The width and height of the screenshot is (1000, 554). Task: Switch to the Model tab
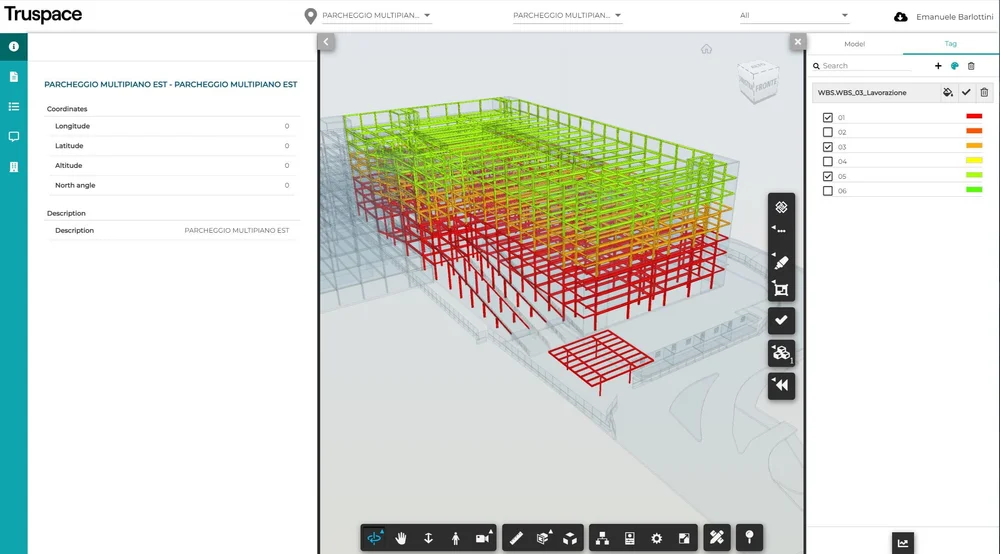point(855,44)
